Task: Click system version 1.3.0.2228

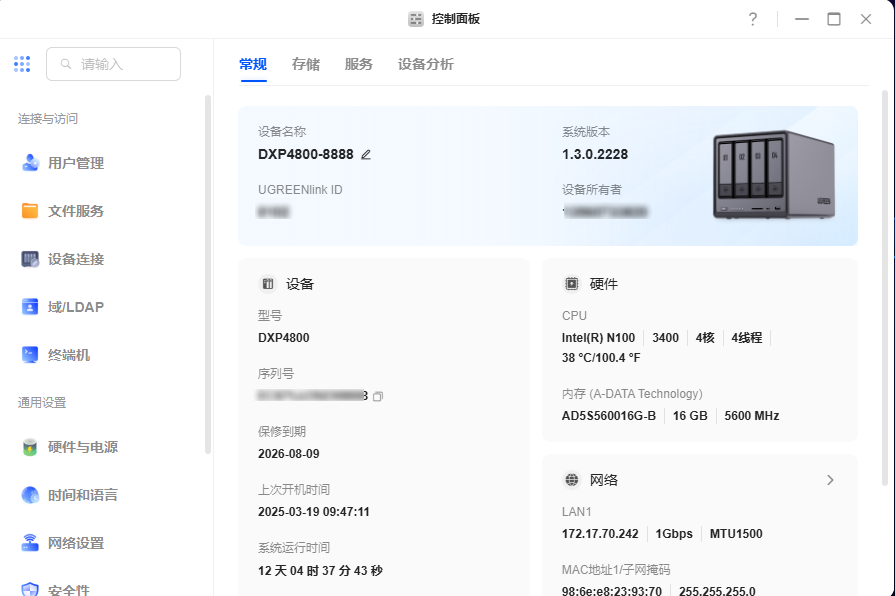Action: 595,154
